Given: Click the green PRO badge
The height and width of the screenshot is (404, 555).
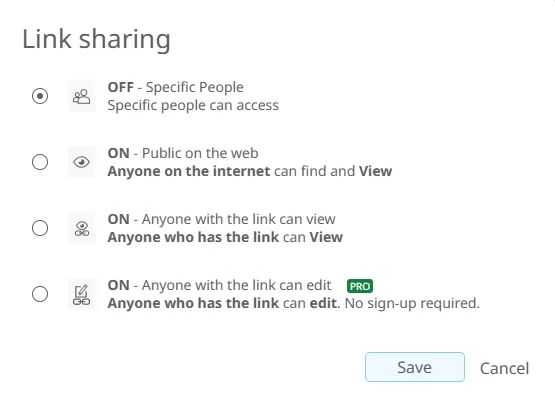Looking at the screenshot, I should 360,286.
